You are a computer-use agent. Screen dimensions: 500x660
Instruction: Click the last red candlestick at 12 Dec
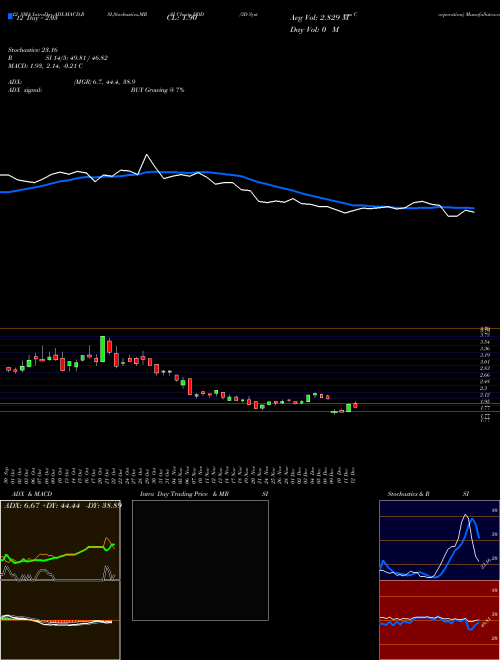[355, 405]
